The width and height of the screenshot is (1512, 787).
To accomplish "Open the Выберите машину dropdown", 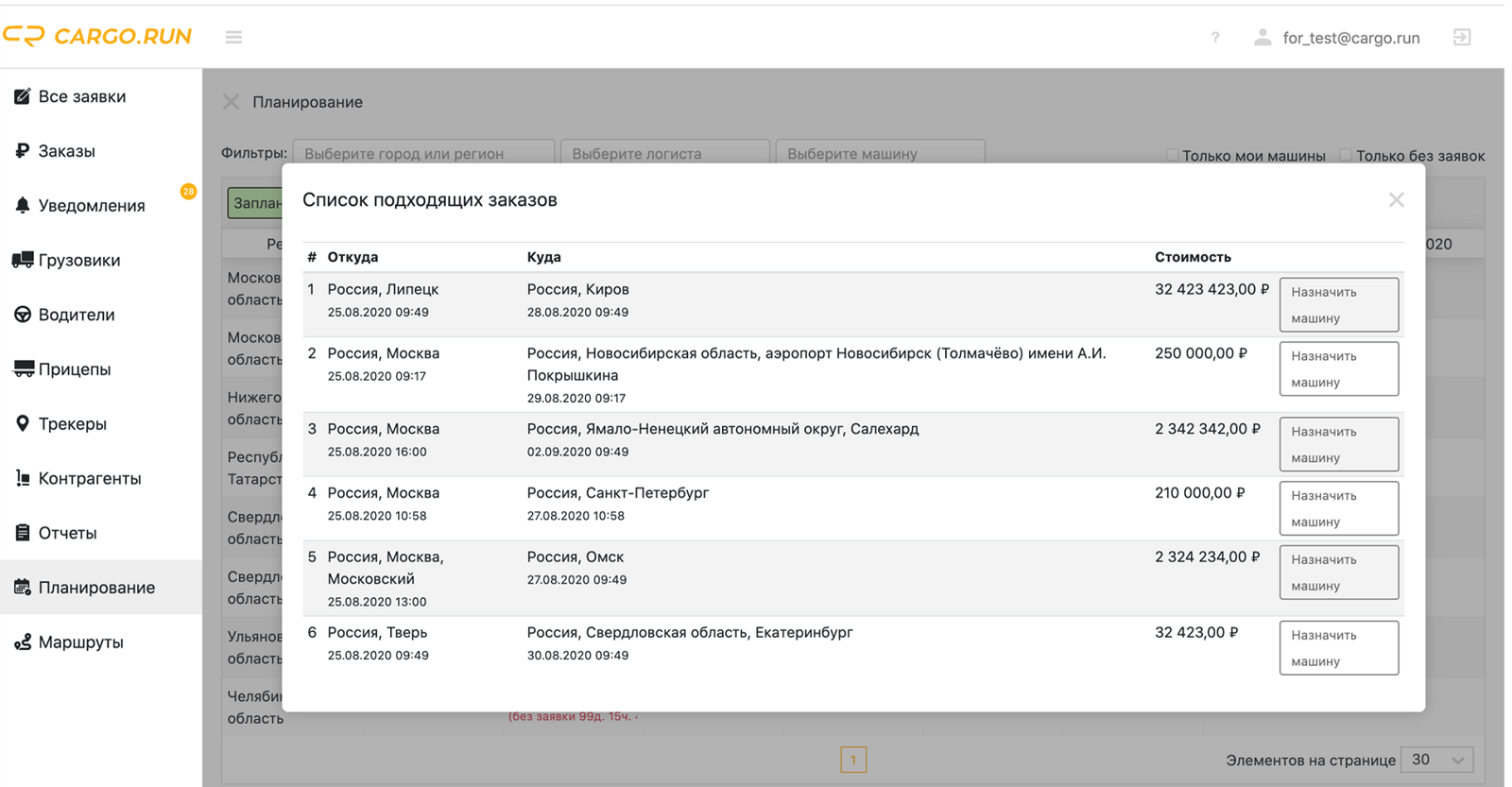I will 881,153.
